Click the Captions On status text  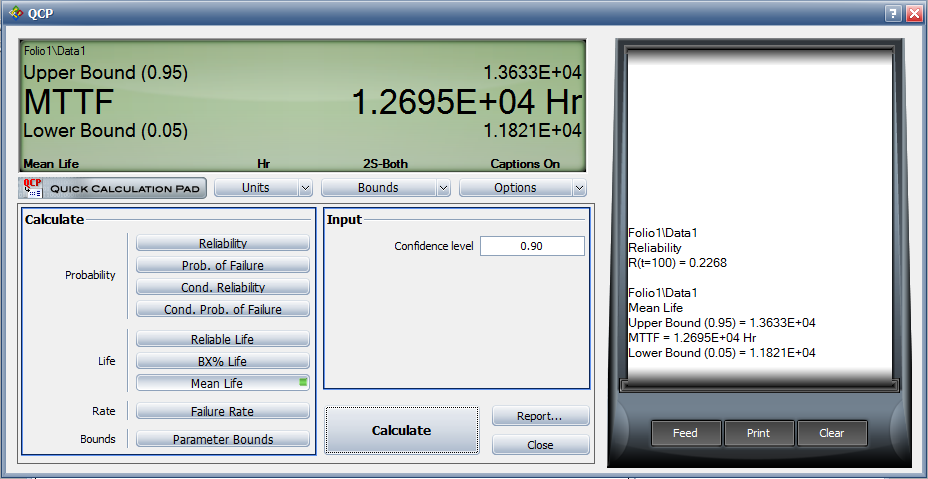pos(526,164)
